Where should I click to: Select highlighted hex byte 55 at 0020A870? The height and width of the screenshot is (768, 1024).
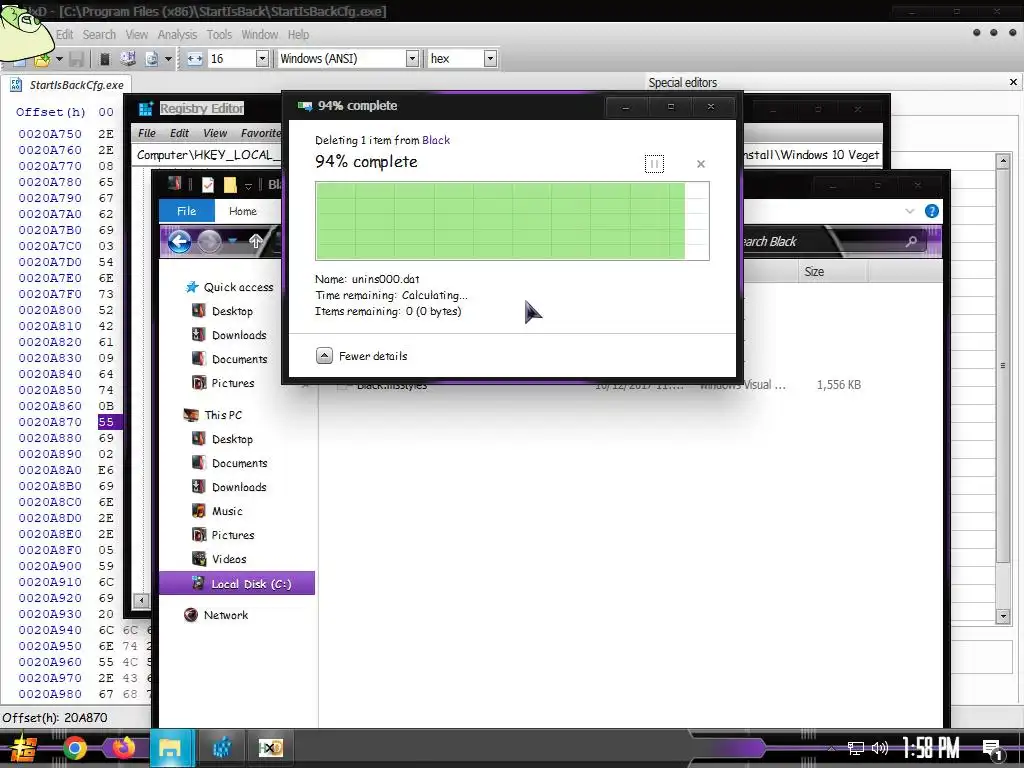[106, 422]
